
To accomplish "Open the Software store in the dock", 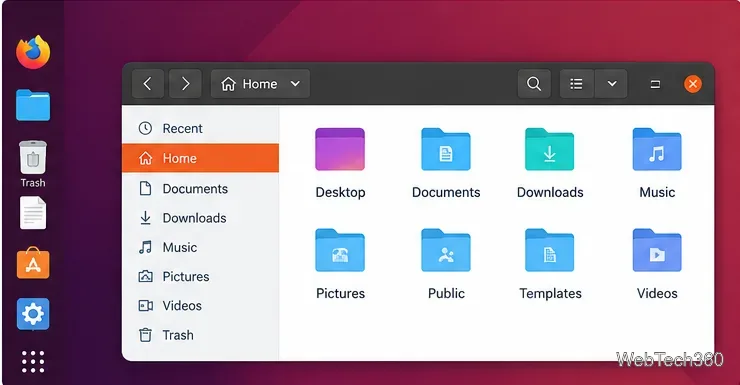I will click(x=33, y=263).
